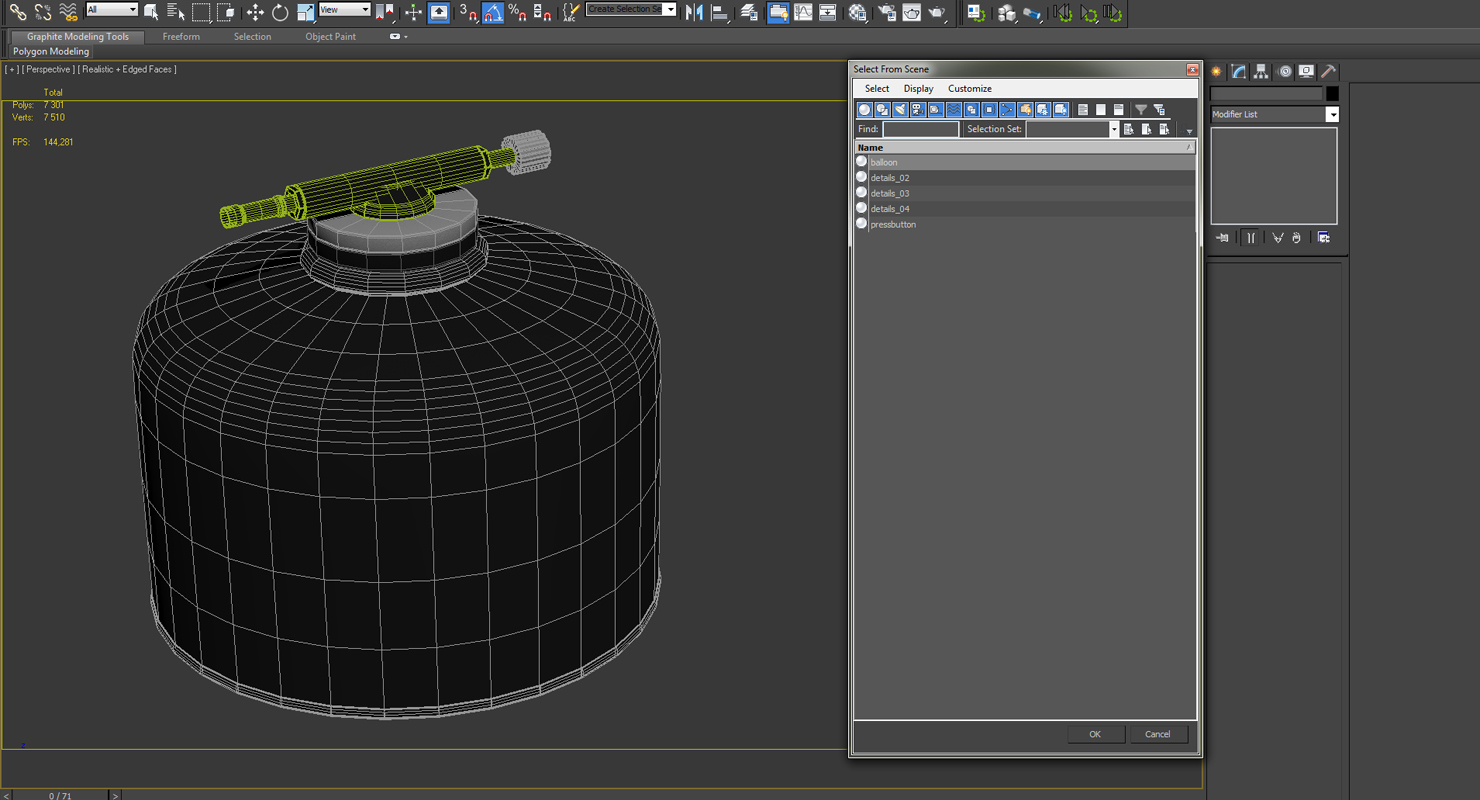Screen dimensions: 1480x800
Task: Activate the Select Object arrow tool
Action: (151, 12)
